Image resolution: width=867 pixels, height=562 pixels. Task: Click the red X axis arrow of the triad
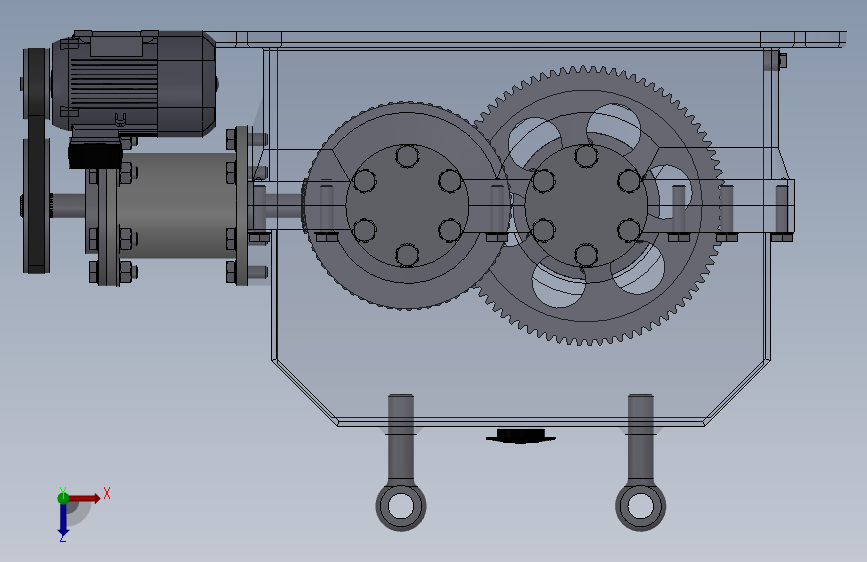86,498
